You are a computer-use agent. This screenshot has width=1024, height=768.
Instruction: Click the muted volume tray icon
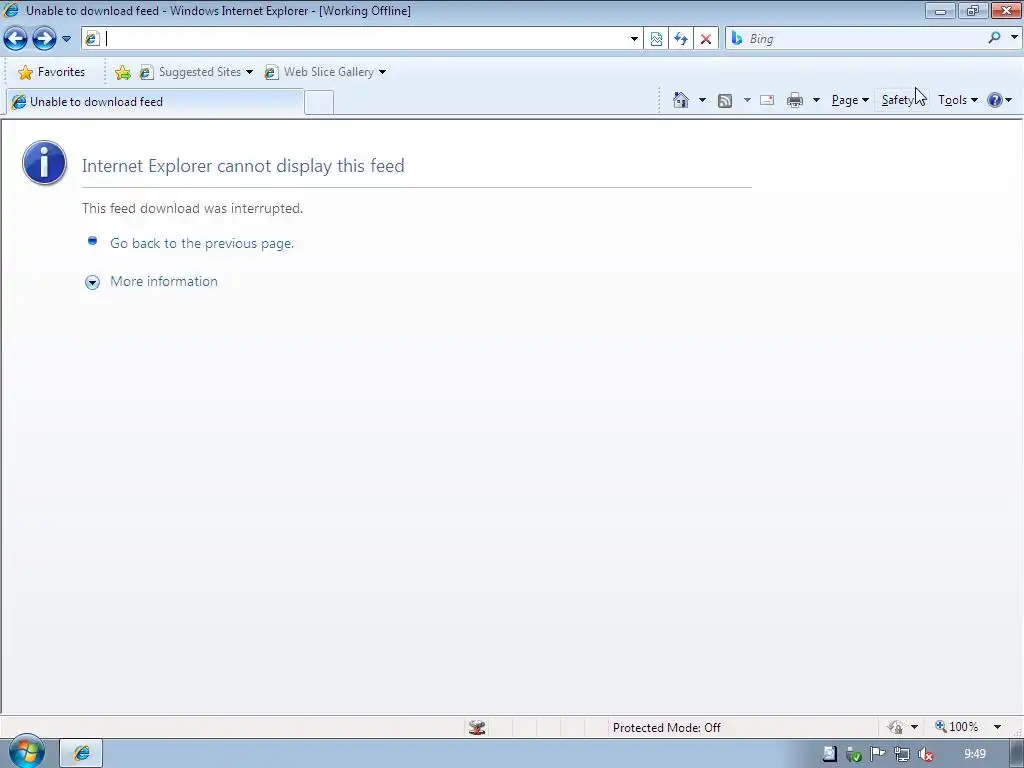[925, 754]
